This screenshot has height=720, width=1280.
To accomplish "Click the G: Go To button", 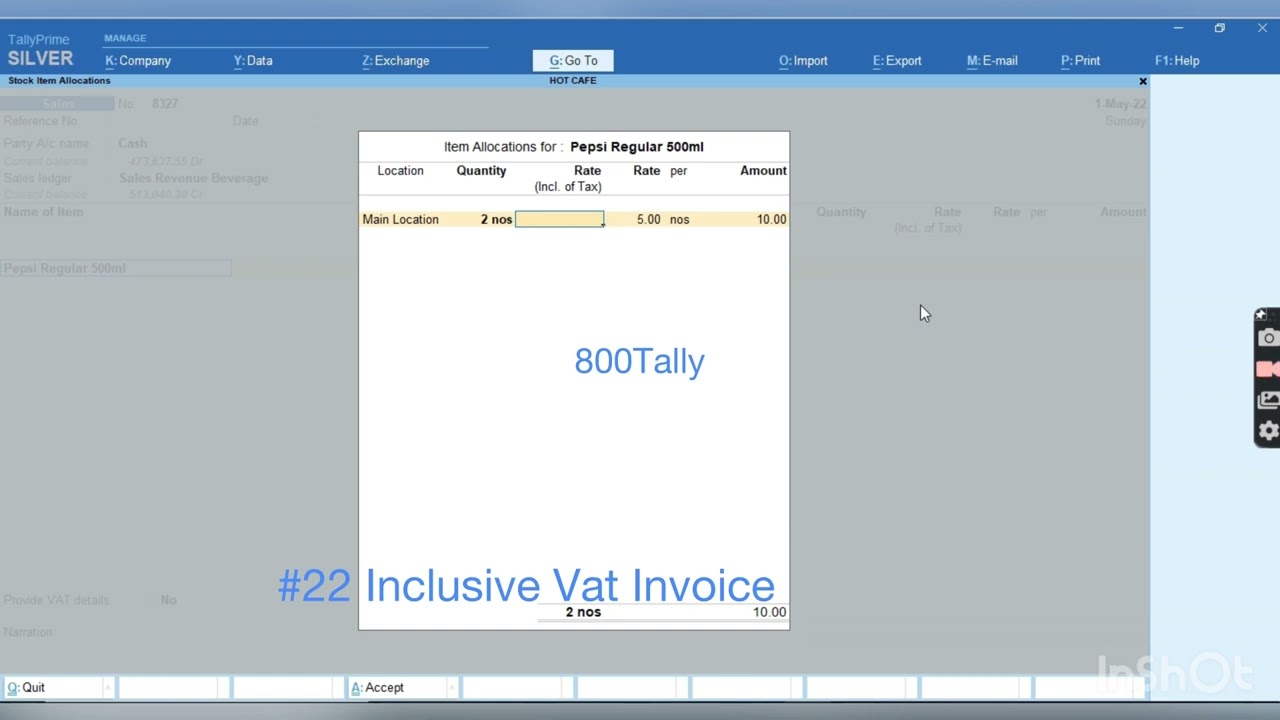I will tap(573, 61).
